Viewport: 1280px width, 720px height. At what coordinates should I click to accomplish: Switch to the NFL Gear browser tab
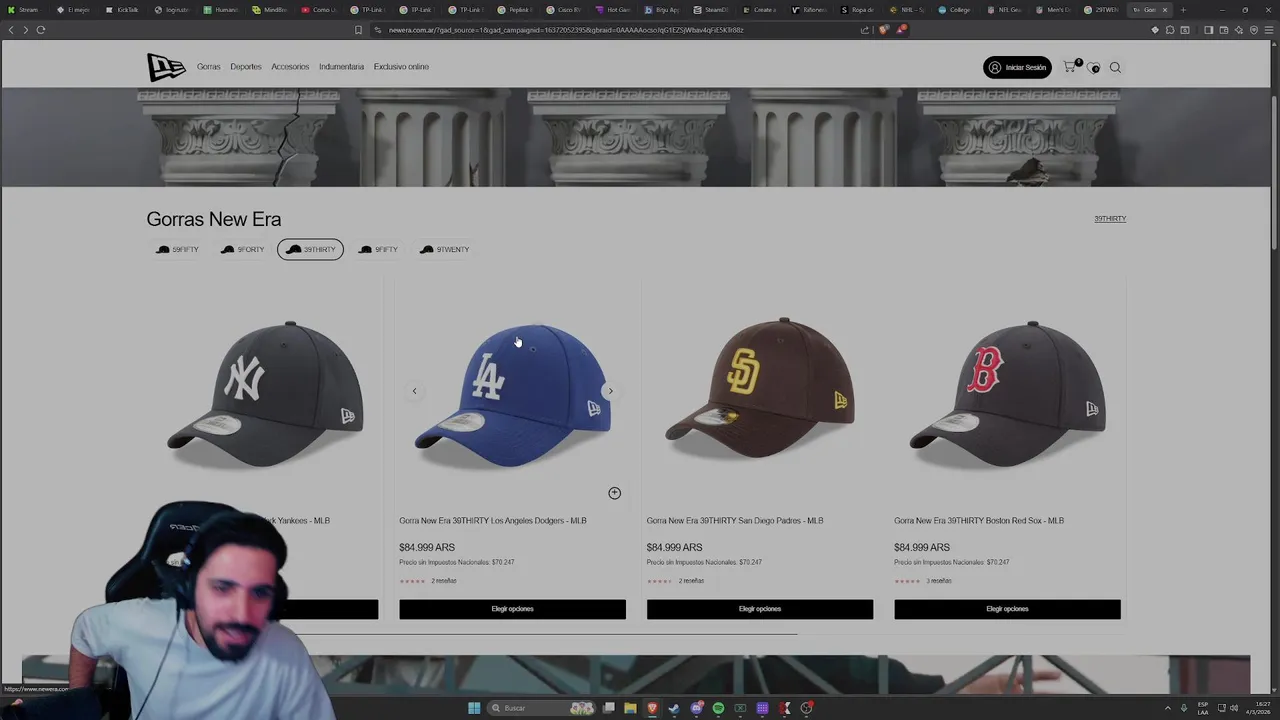(1003, 10)
